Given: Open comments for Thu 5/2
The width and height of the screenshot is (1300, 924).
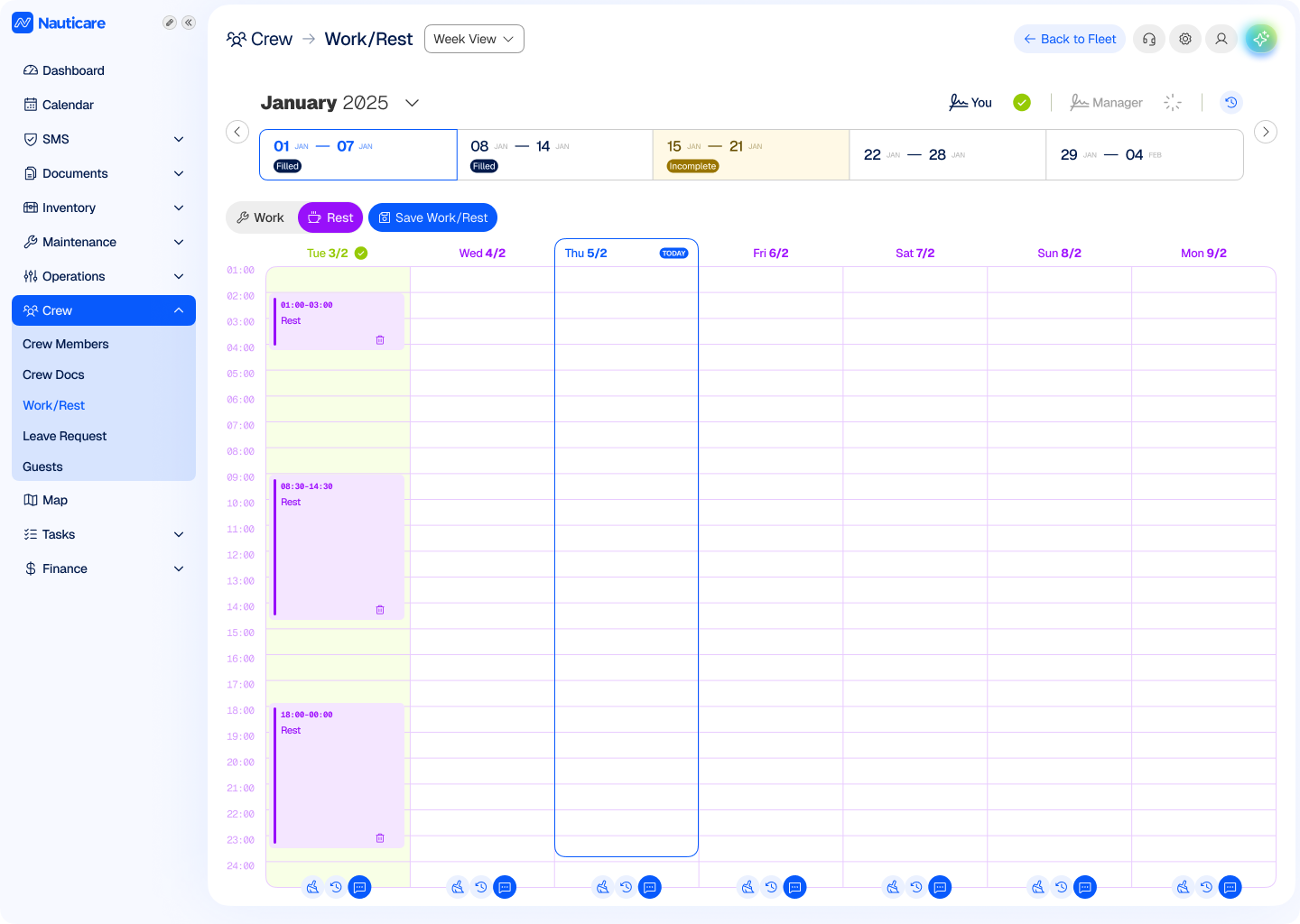Looking at the screenshot, I should click(650, 887).
